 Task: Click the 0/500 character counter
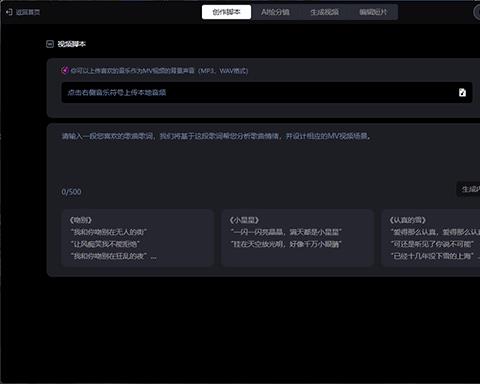click(x=71, y=192)
